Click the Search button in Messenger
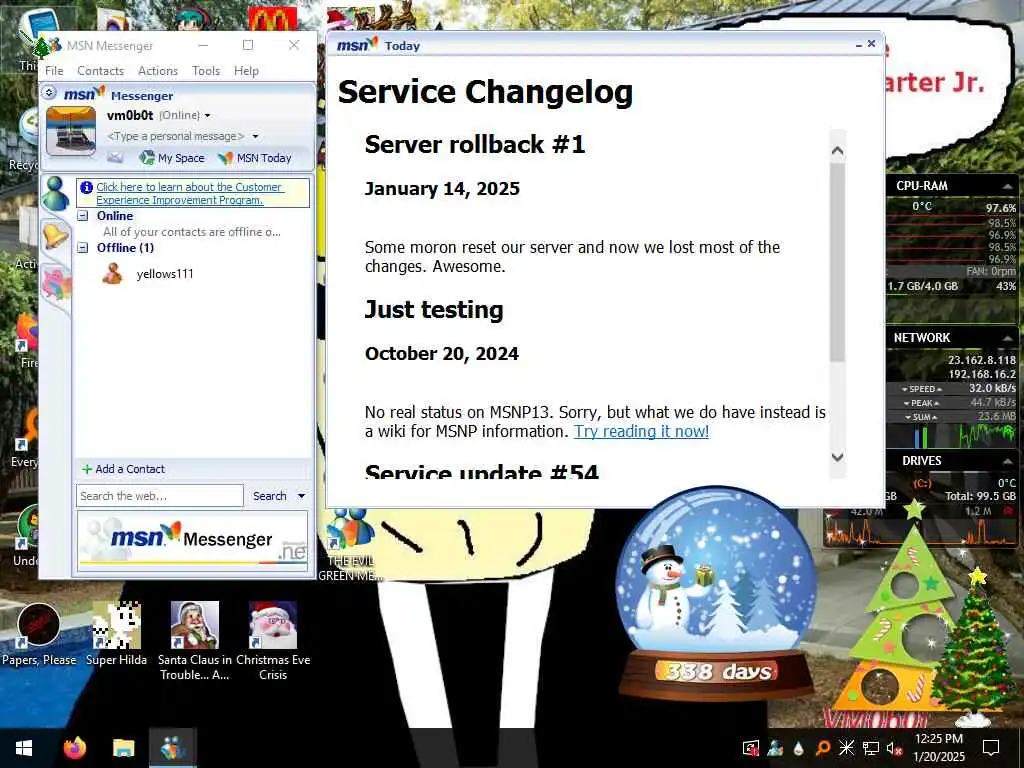This screenshot has height=768, width=1024. [x=270, y=496]
